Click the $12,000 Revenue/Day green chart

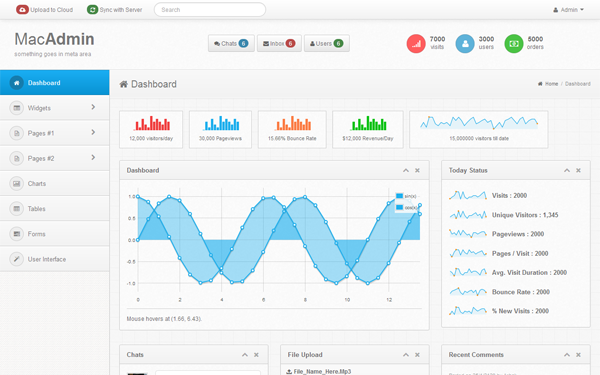tap(369, 123)
